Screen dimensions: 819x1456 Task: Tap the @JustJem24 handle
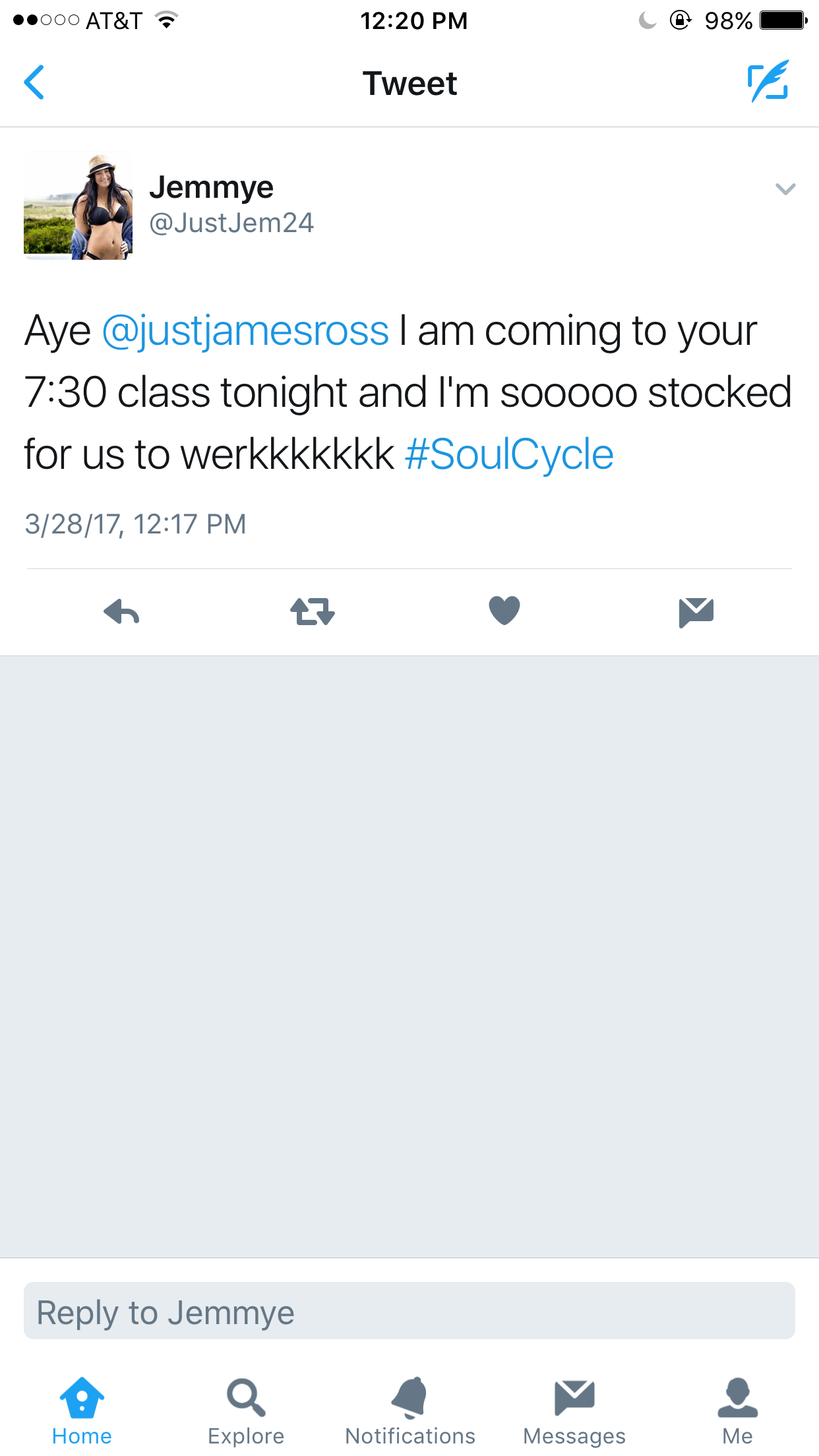click(231, 223)
